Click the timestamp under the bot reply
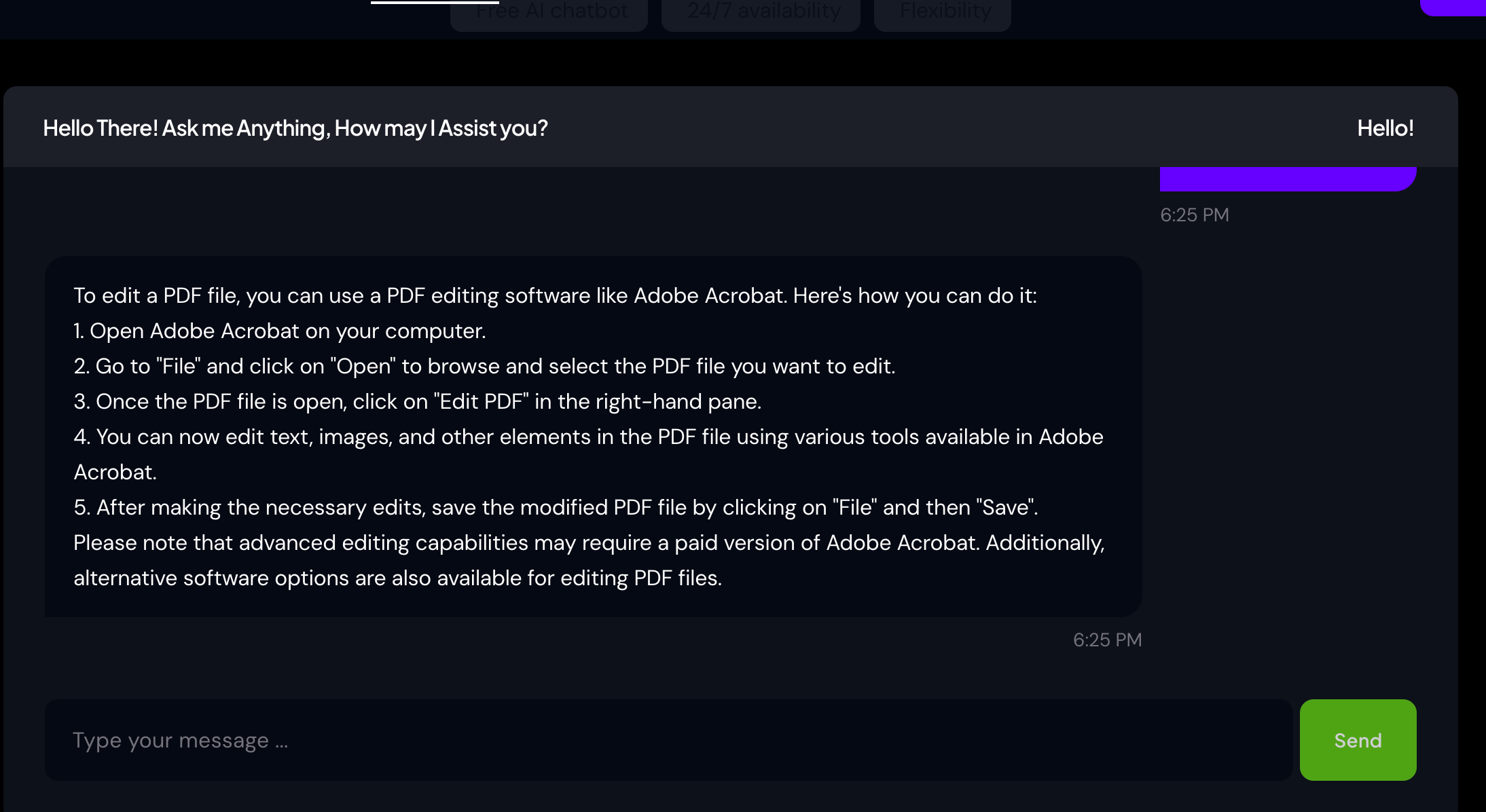1486x812 pixels. click(x=1107, y=640)
